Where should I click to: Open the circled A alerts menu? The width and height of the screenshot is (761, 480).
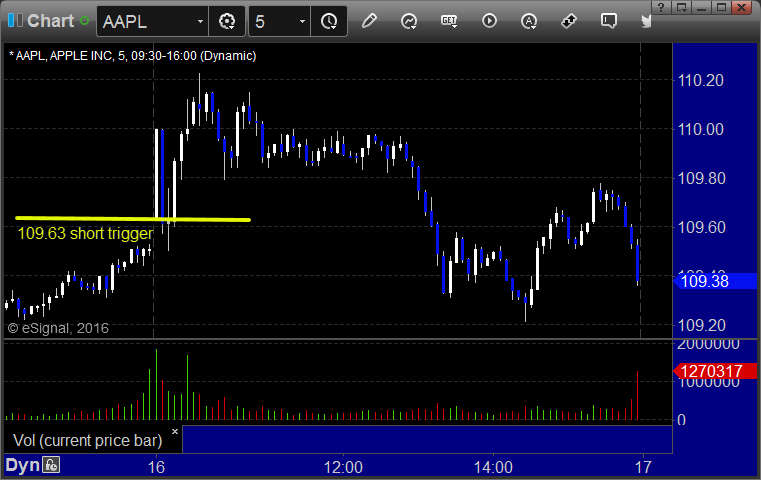529,21
